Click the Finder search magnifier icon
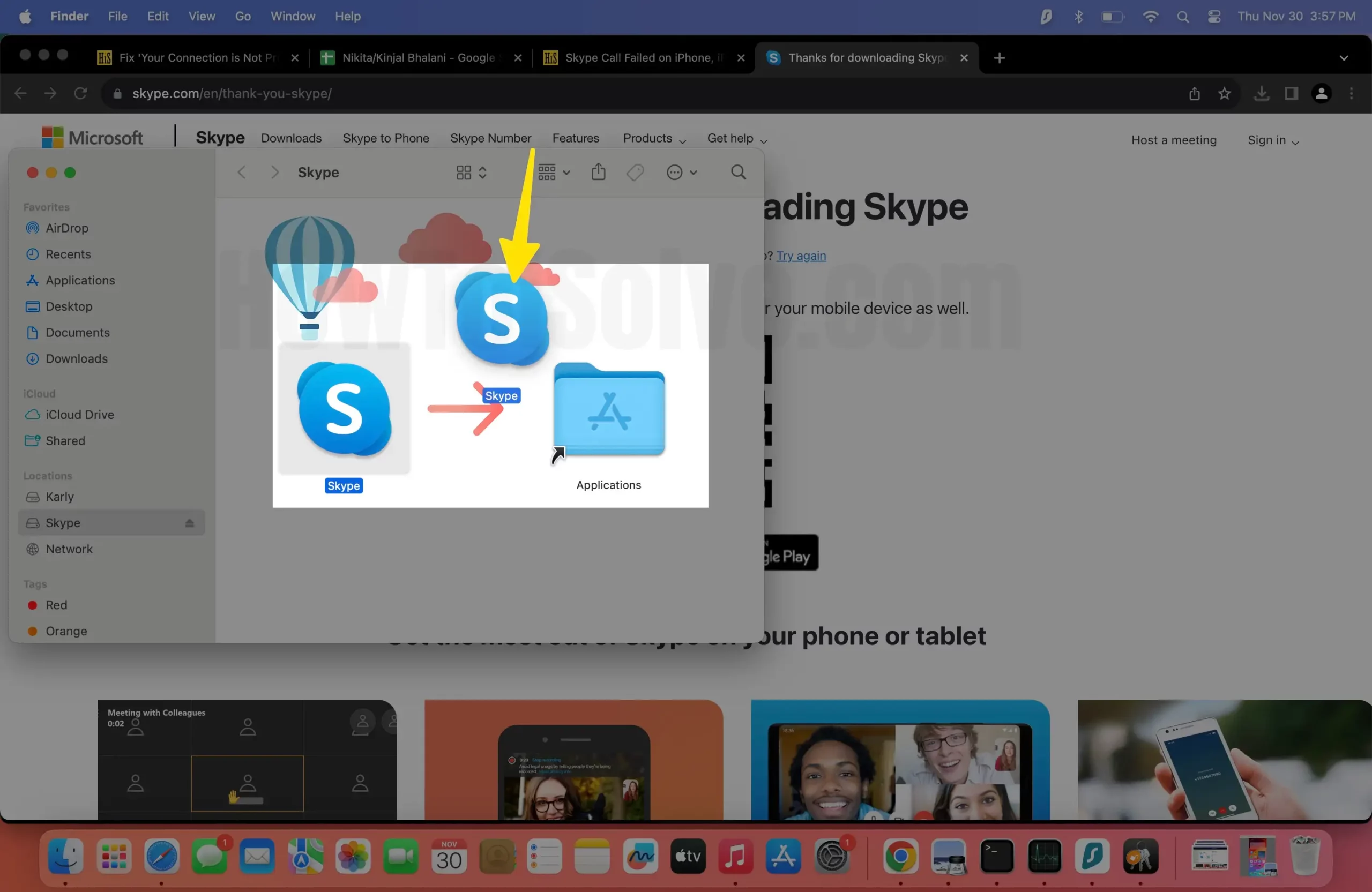Screen dimensions: 1372x892 738,173
